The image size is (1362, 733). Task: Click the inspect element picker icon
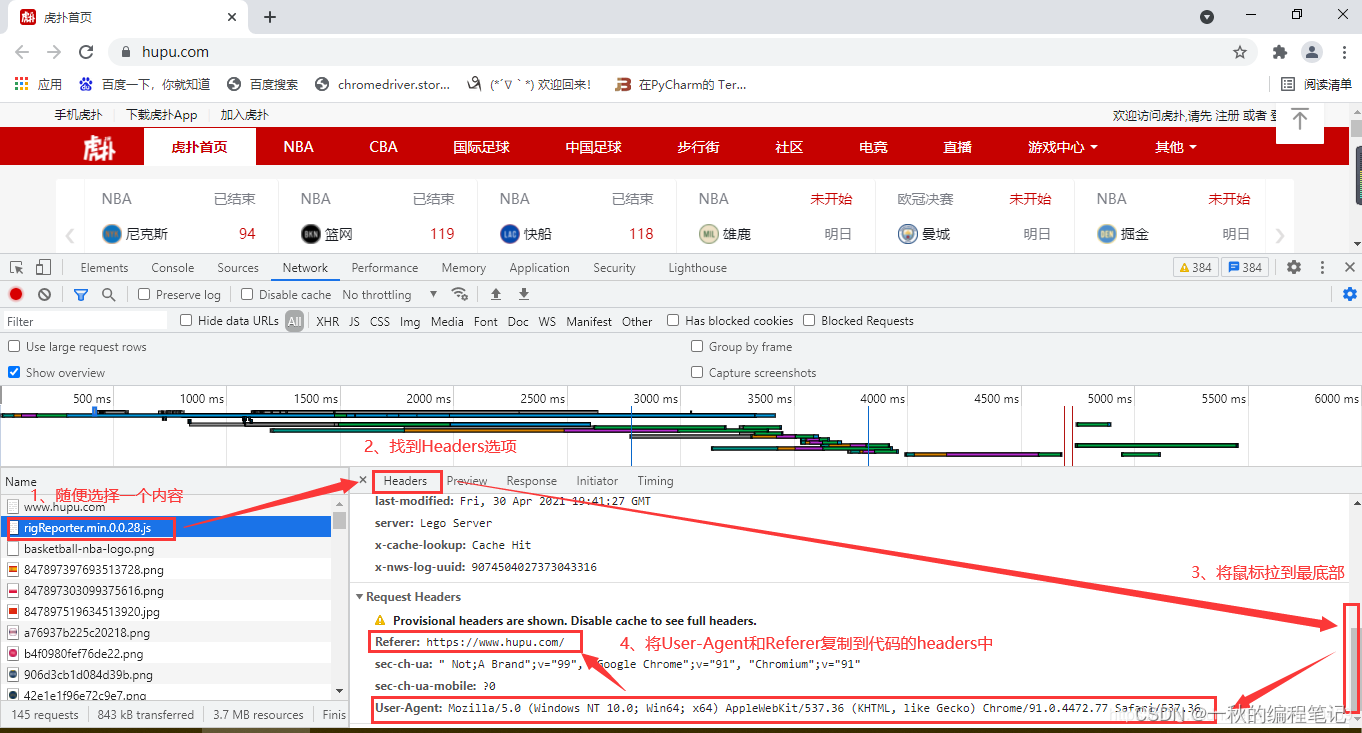pyautogui.click(x=17, y=267)
